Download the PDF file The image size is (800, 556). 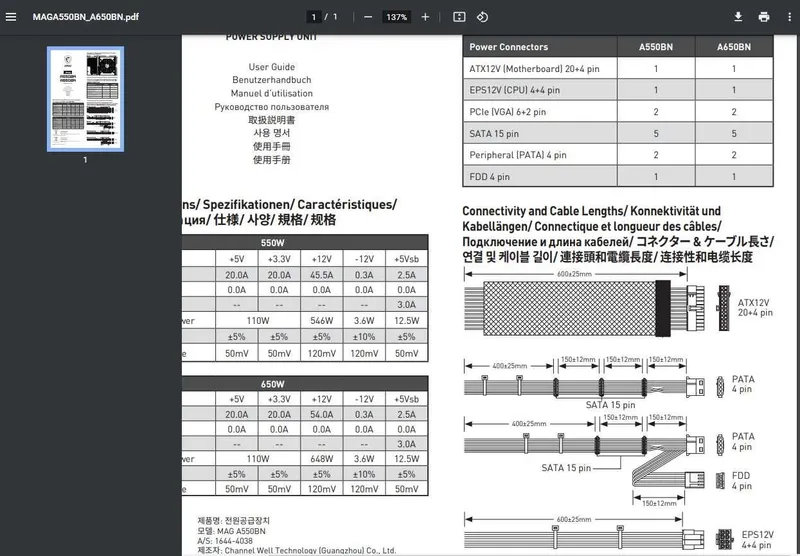738,17
